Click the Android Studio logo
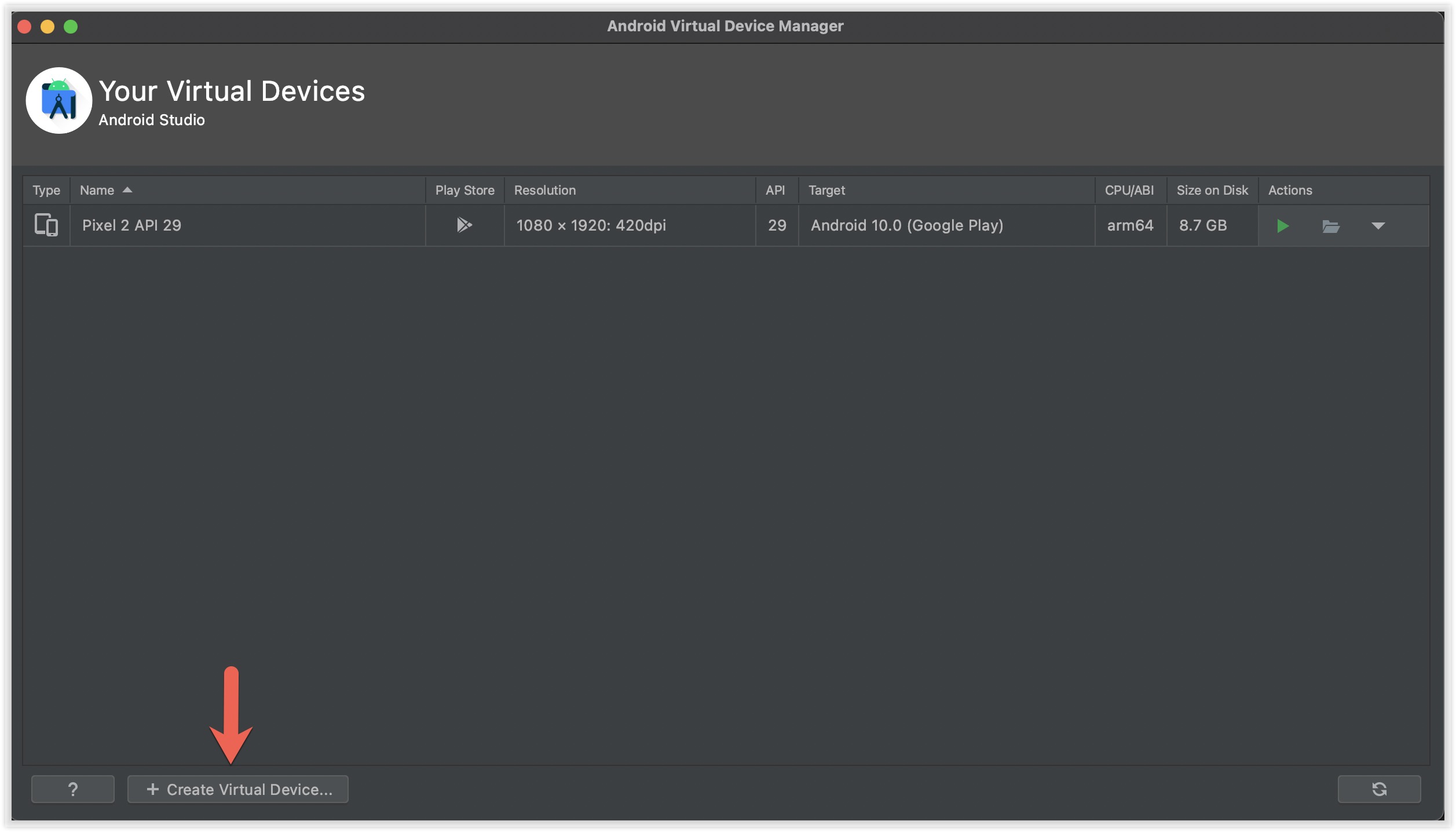The image size is (1456, 832). [x=58, y=101]
